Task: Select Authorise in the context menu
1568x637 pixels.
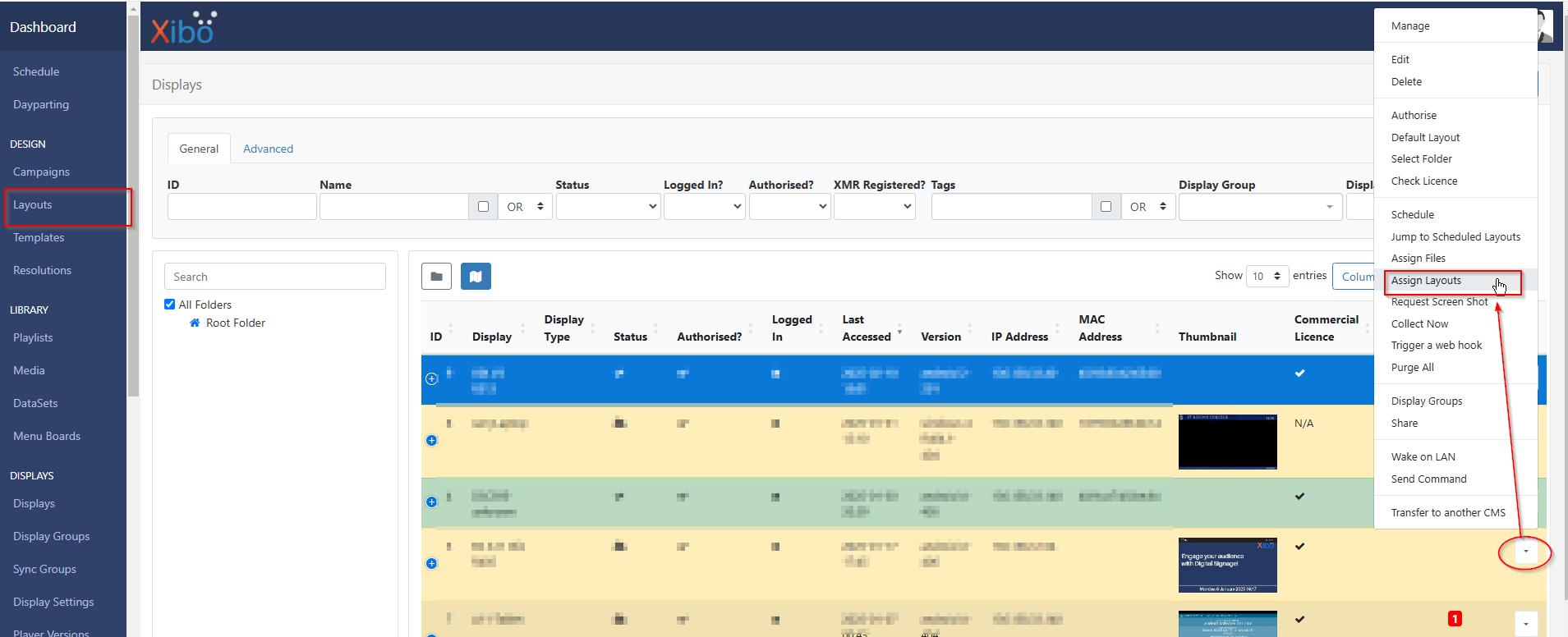Action: (x=1414, y=116)
